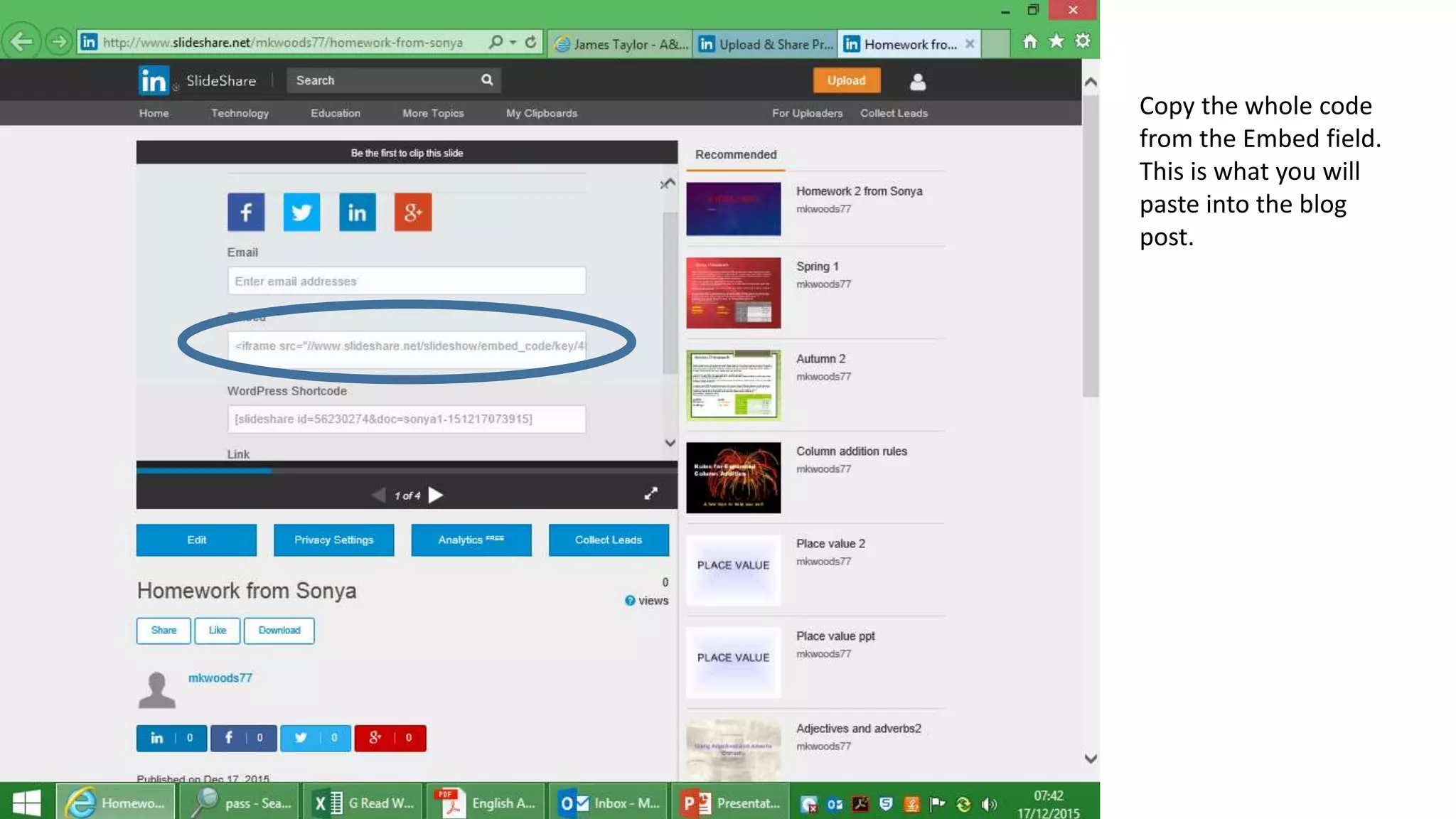The image size is (1456, 819).
Task: Go to next slide with play arrow
Action: (436, 496)
